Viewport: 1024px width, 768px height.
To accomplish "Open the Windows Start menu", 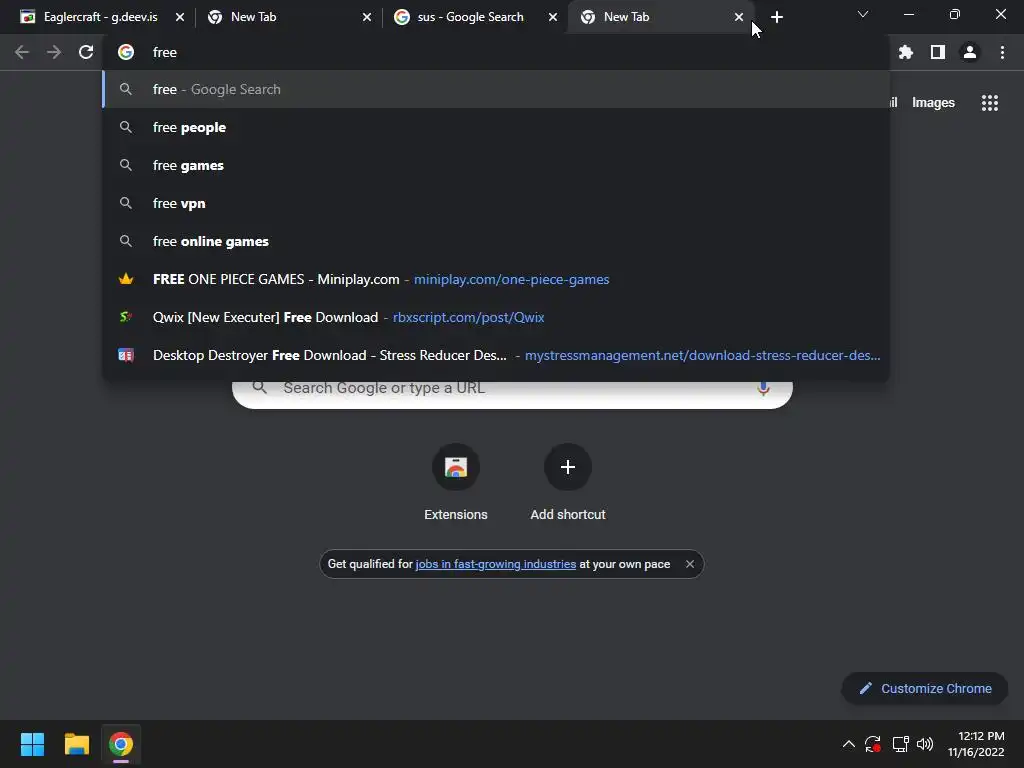I will point(32,744).
